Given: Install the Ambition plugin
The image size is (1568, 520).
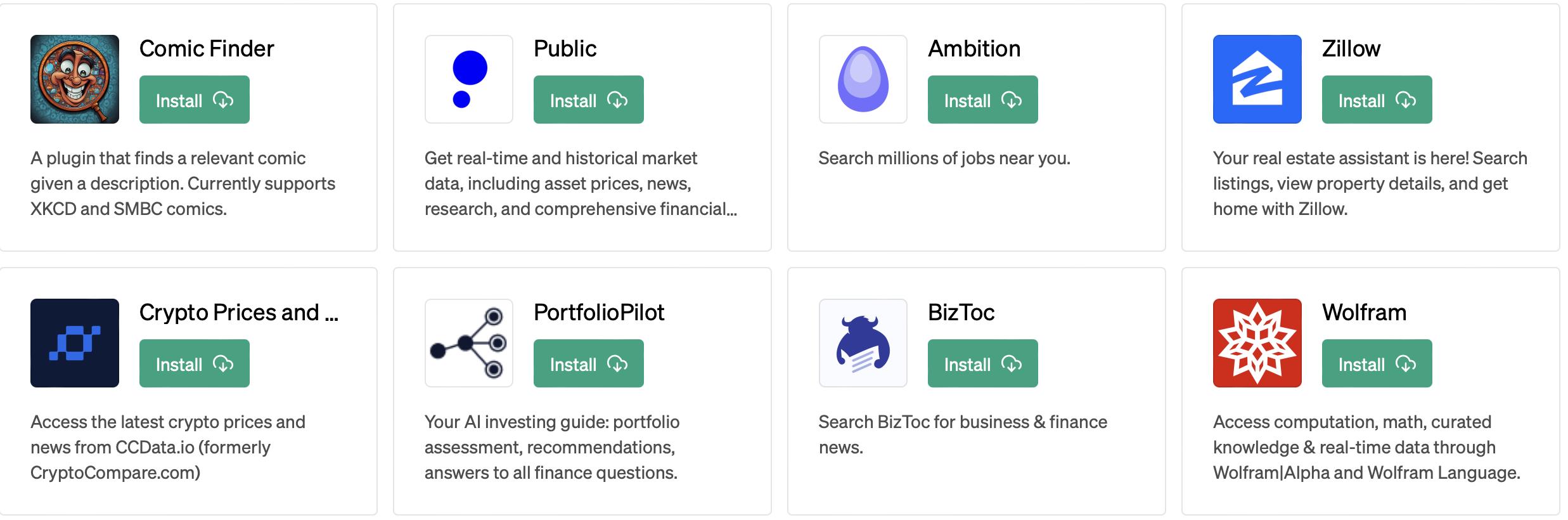Looking at the screenshot, I should pos(983,100).
